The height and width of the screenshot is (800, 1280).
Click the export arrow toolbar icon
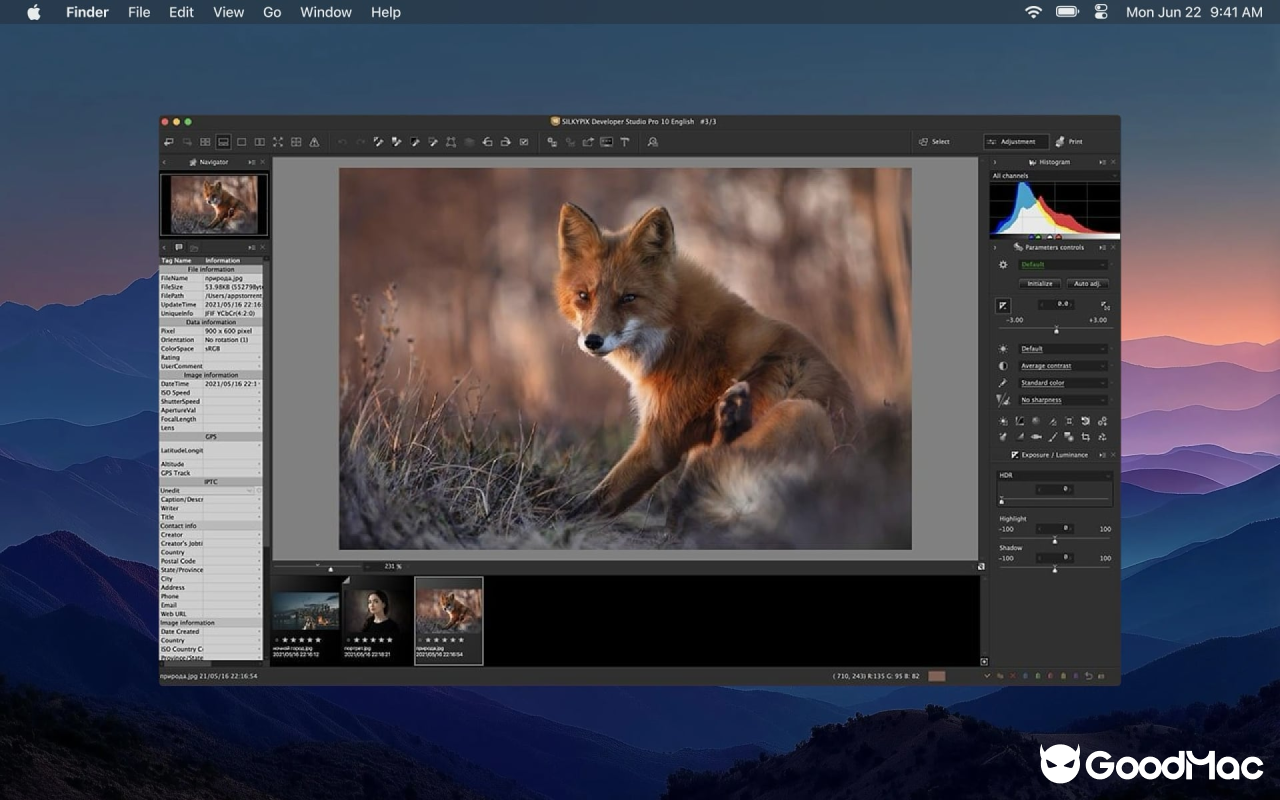(x=588, y=142)
